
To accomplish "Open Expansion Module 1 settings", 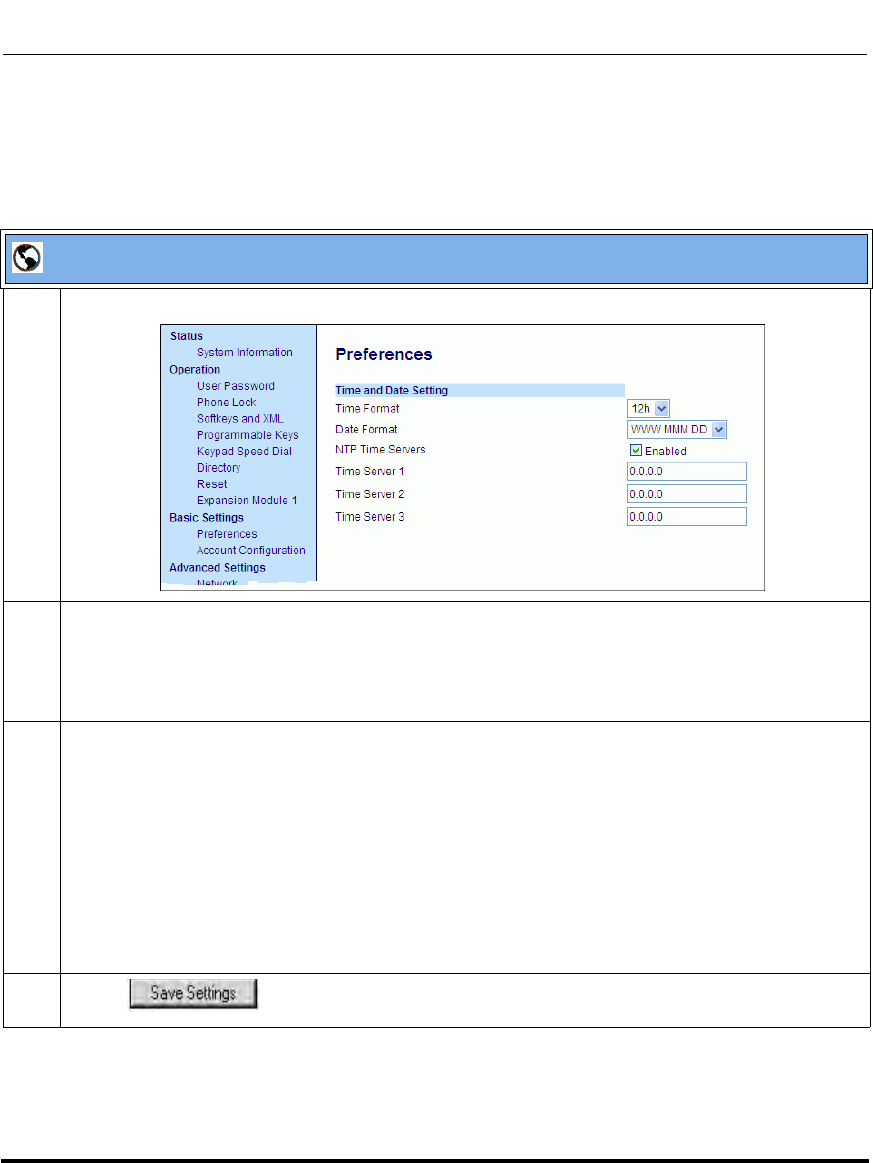I will (x=247, y=501).
